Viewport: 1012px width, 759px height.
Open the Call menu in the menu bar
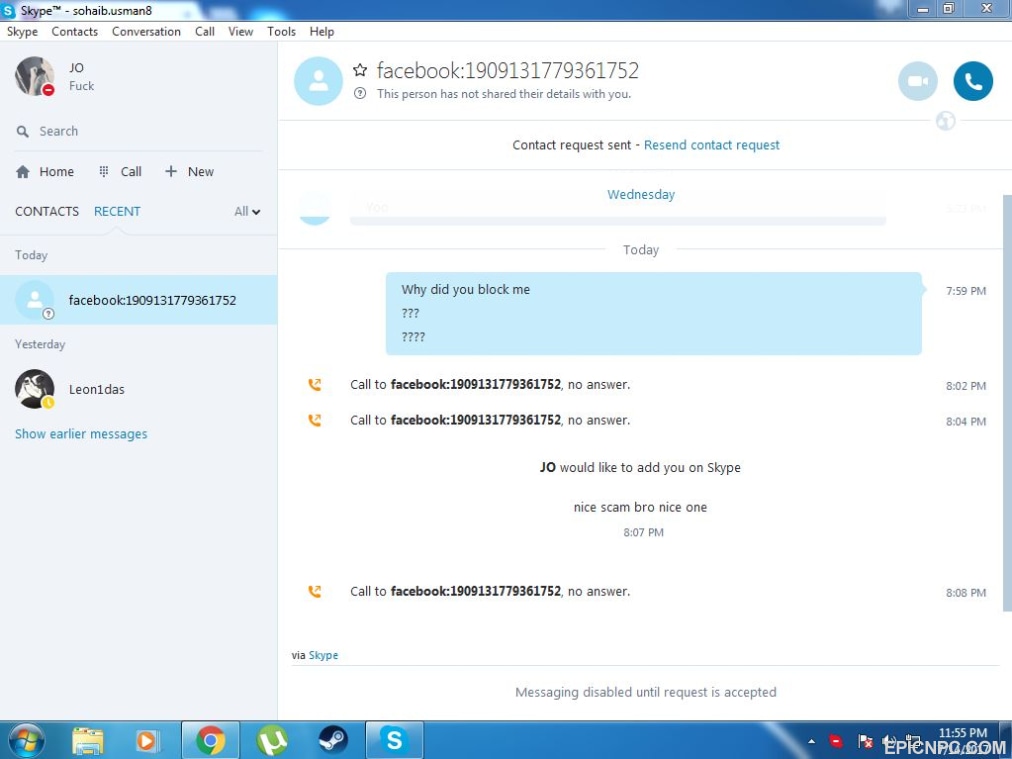pos(205,32)
